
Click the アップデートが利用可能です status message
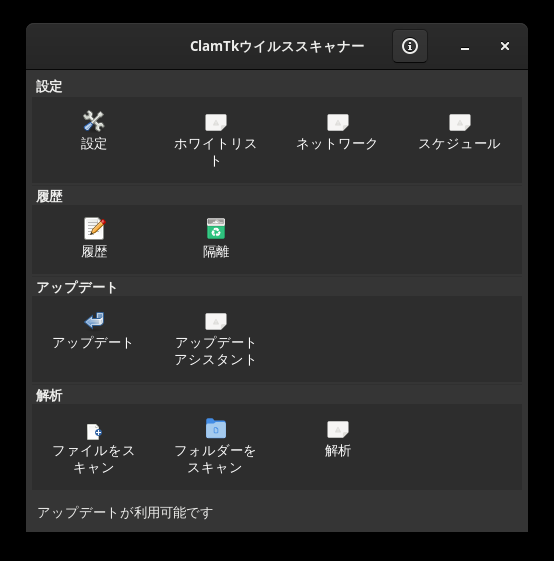(x=125, y=513)
